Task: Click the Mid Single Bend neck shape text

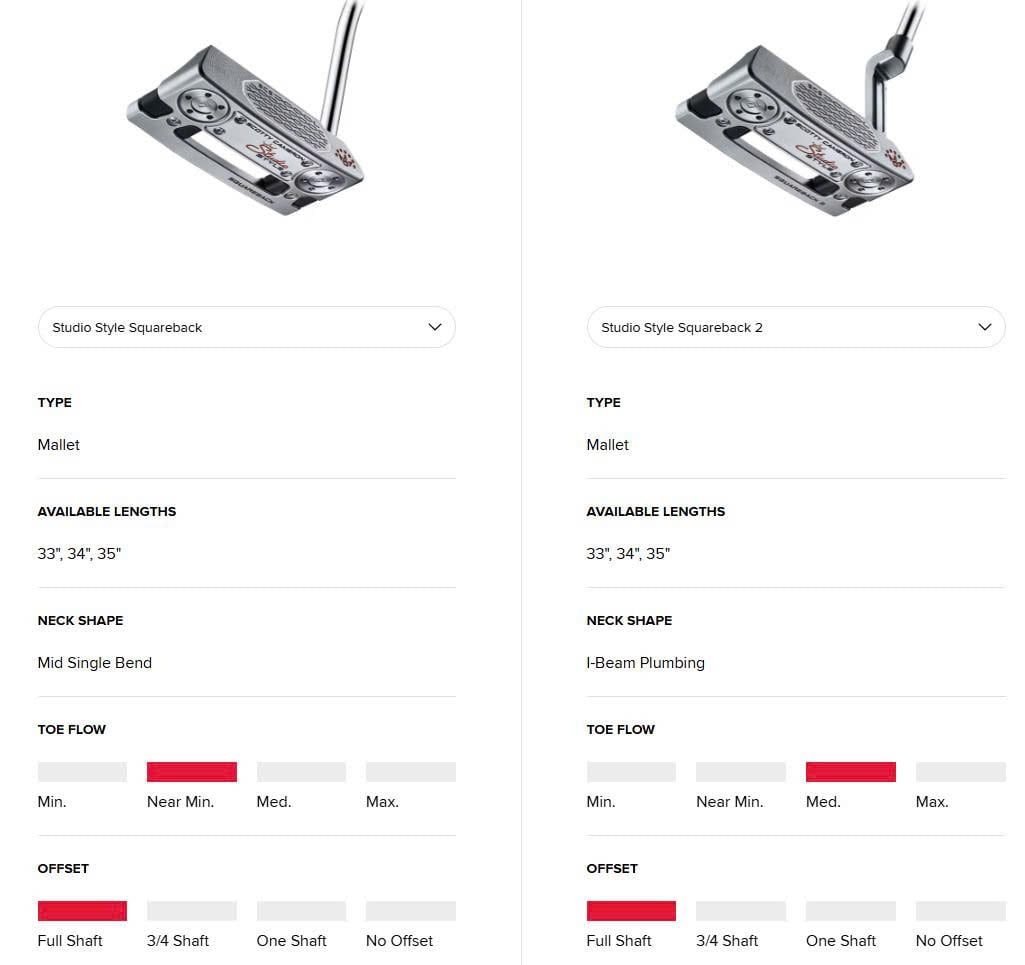Action: (95, 663)
